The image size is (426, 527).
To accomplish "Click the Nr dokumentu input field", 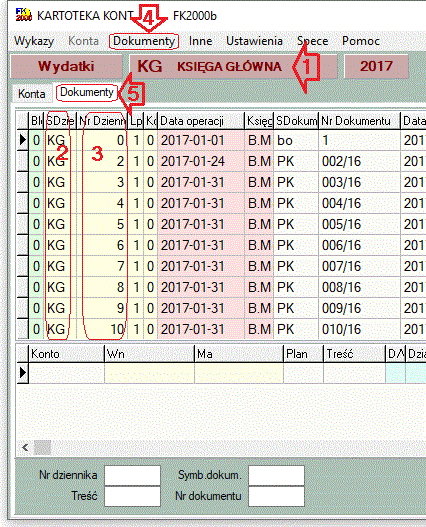I will (x=276, y=496).
